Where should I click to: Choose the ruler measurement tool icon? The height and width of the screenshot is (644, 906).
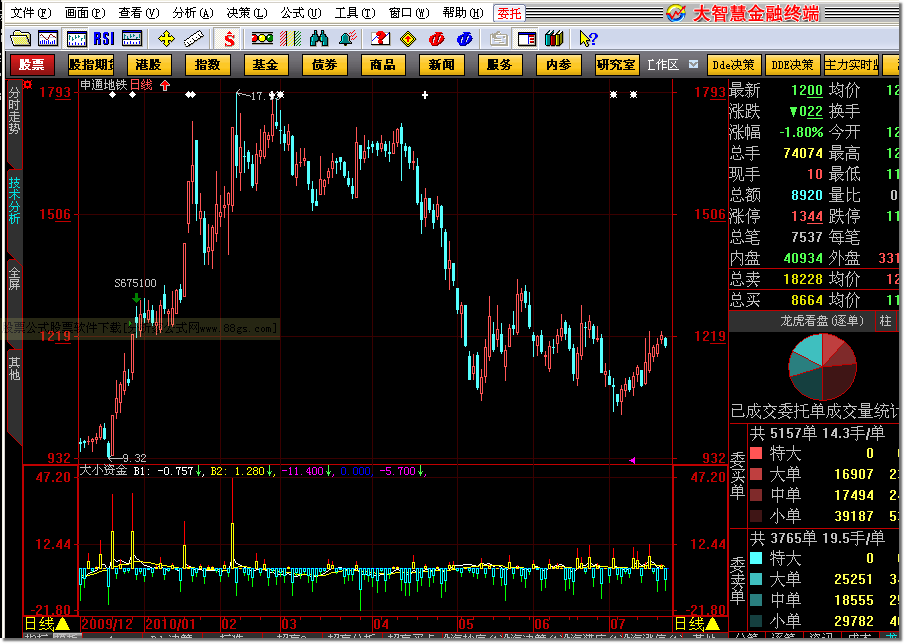click(194, 39)
